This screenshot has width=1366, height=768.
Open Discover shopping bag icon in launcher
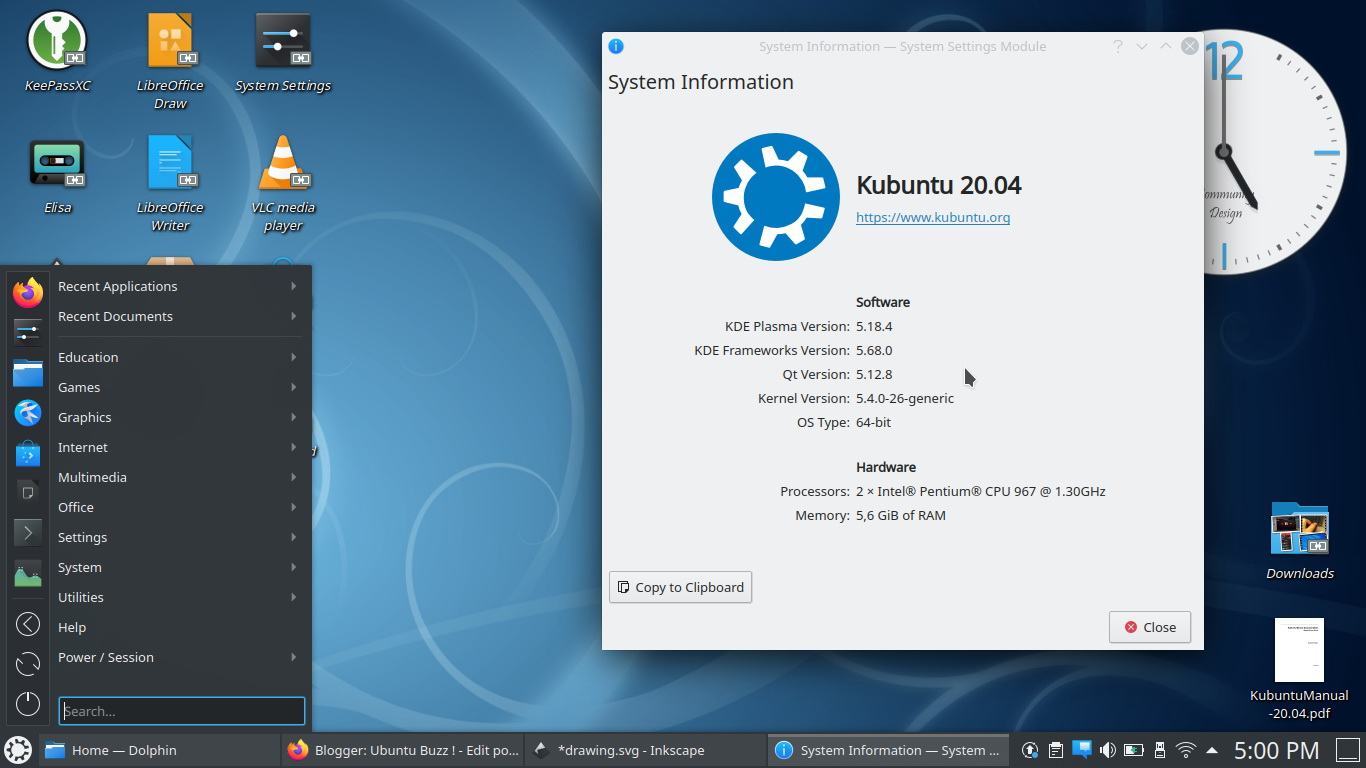28,454
